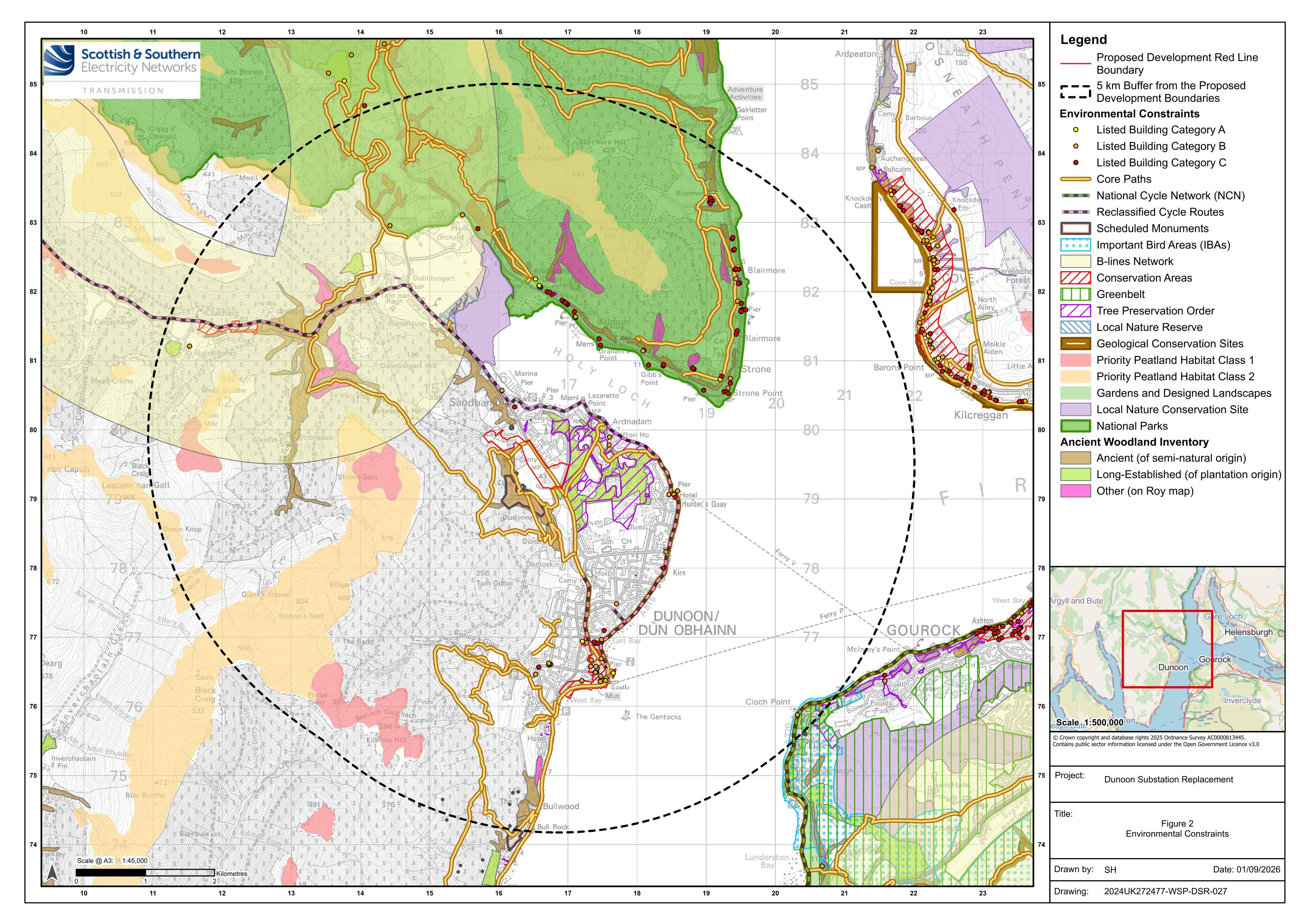Click the Listed Building Category B legend dot

click(1075, 147)
